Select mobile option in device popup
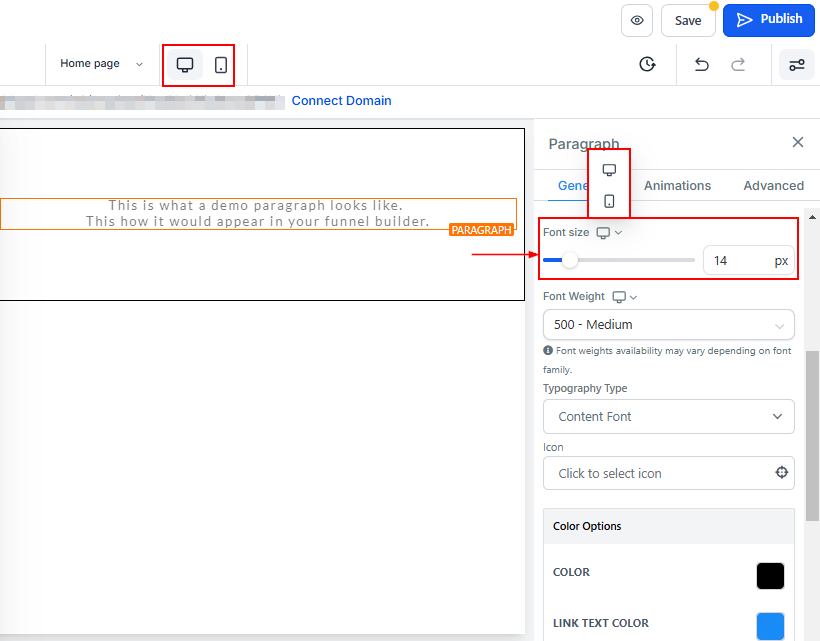The image size is (820, 641). pyautogui.click(x=609, y=201)
